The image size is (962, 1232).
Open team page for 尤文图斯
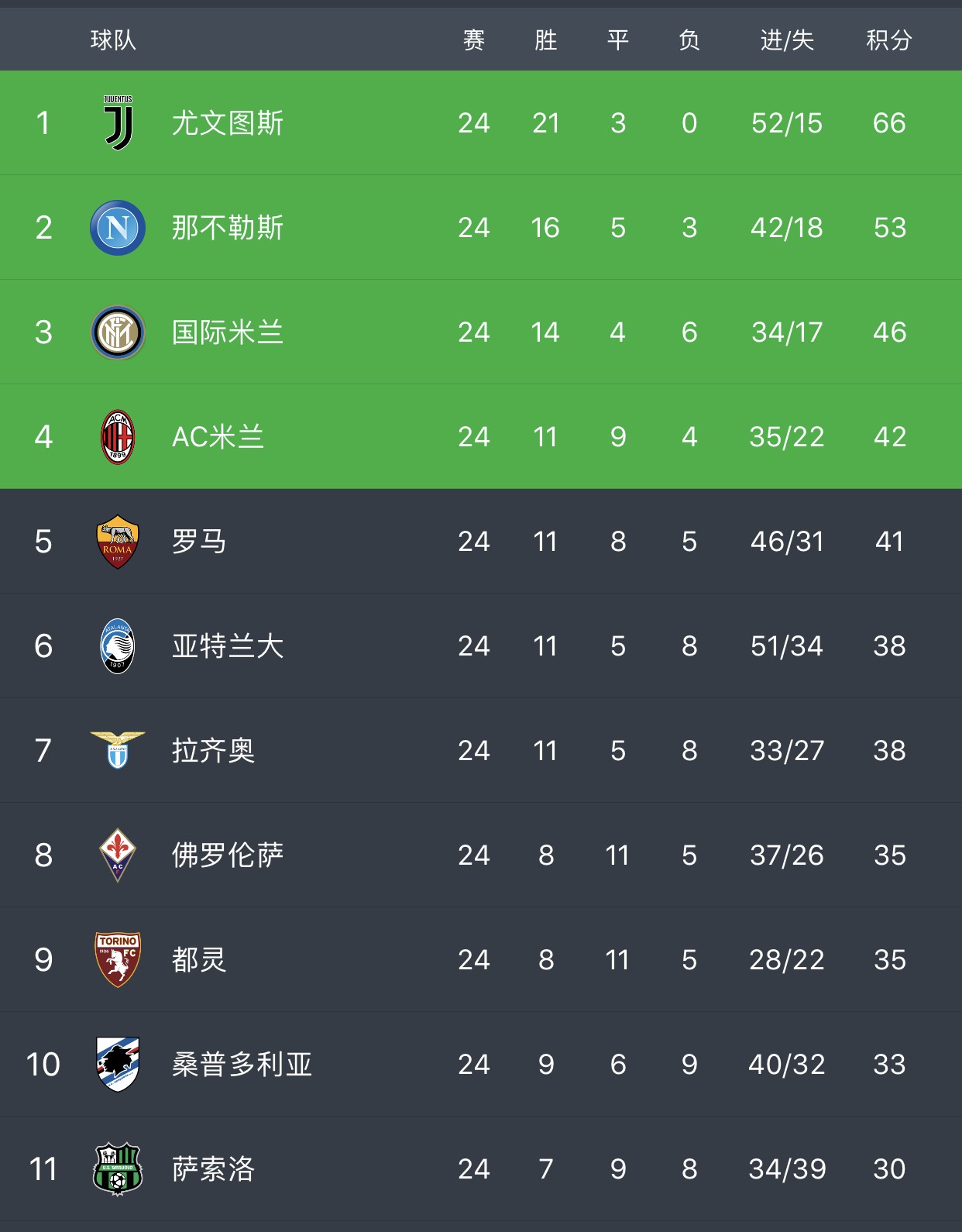(x=228, y=123)
